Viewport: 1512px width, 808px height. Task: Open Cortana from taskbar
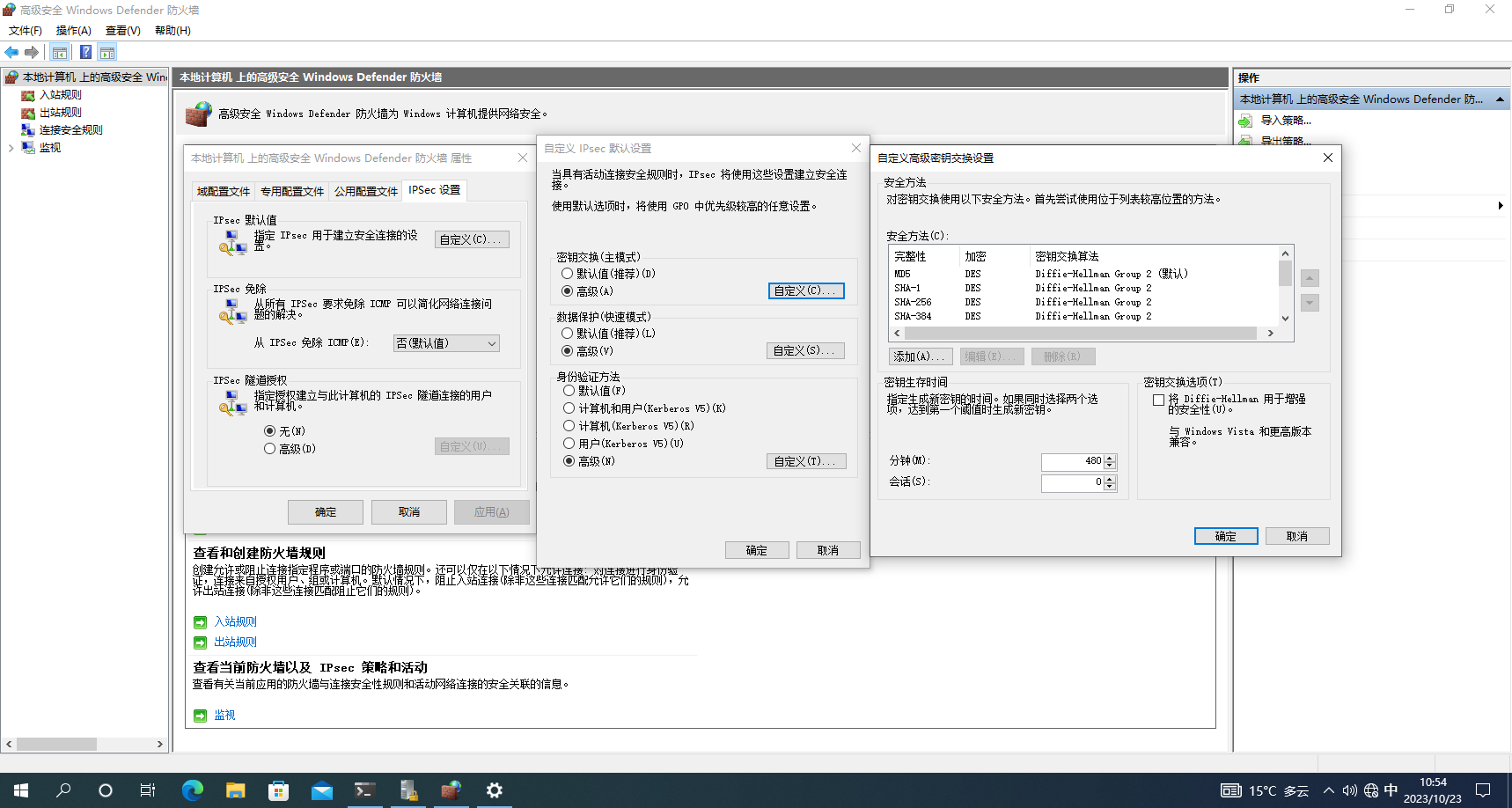(106, 790)
